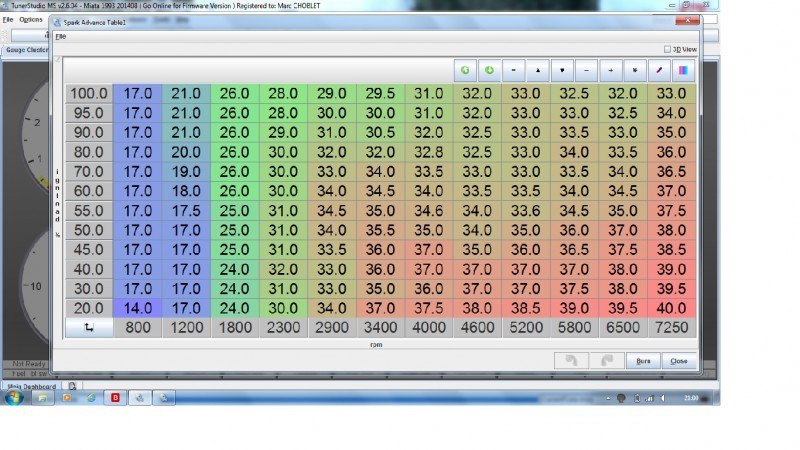Screen dimensions: 800x450
Task: Open Windows Explorer from the taskbar
Action: (42, 397)
